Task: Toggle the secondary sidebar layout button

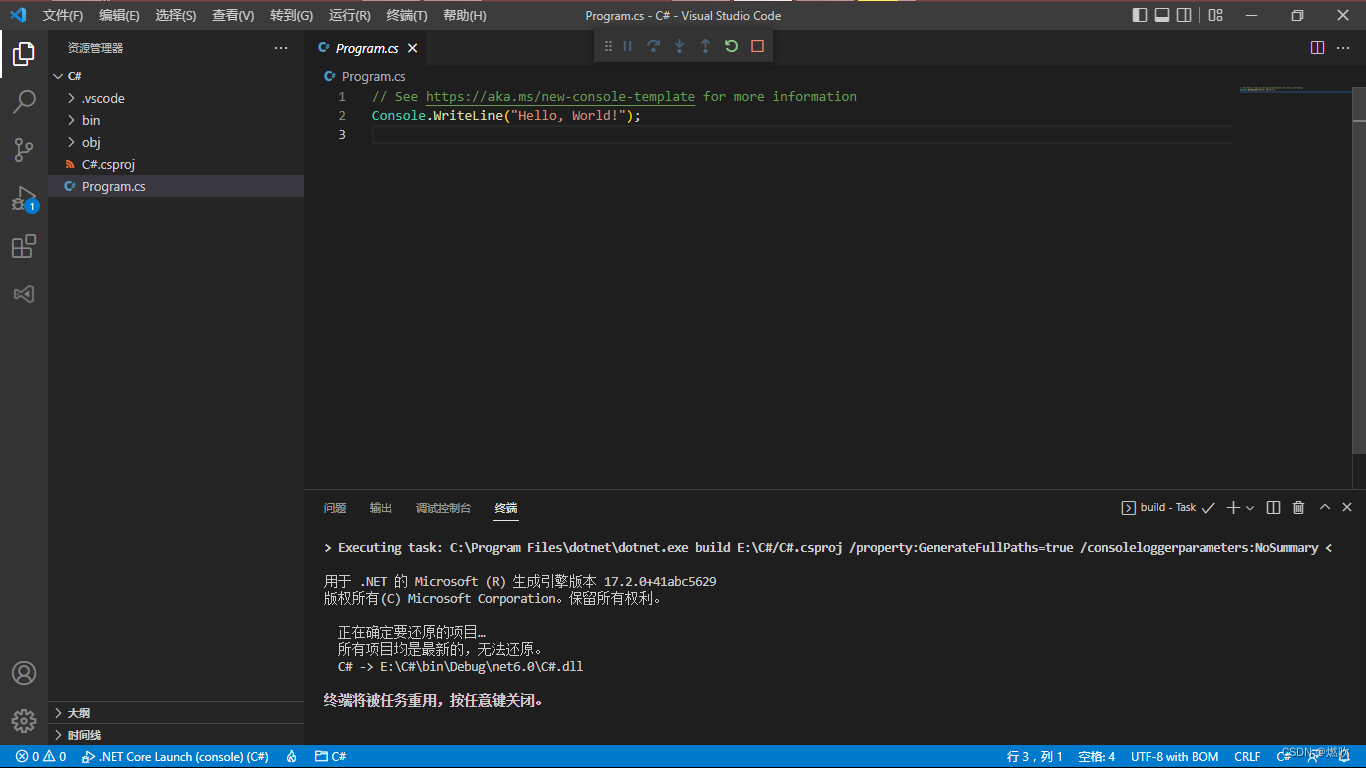Action: point(1184,15)
